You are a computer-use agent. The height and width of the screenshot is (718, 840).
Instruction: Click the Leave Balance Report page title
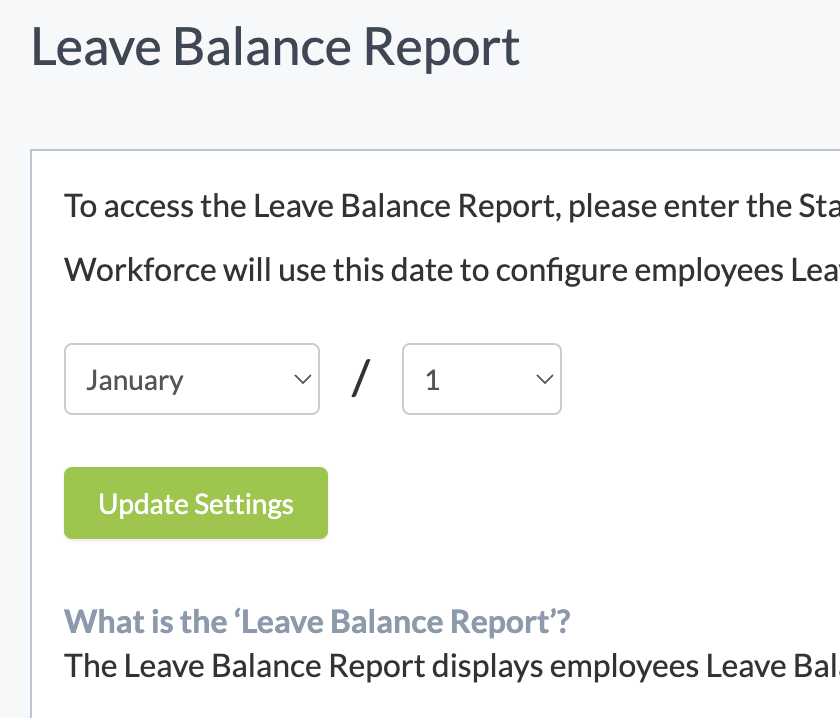(x=276, y=48)
